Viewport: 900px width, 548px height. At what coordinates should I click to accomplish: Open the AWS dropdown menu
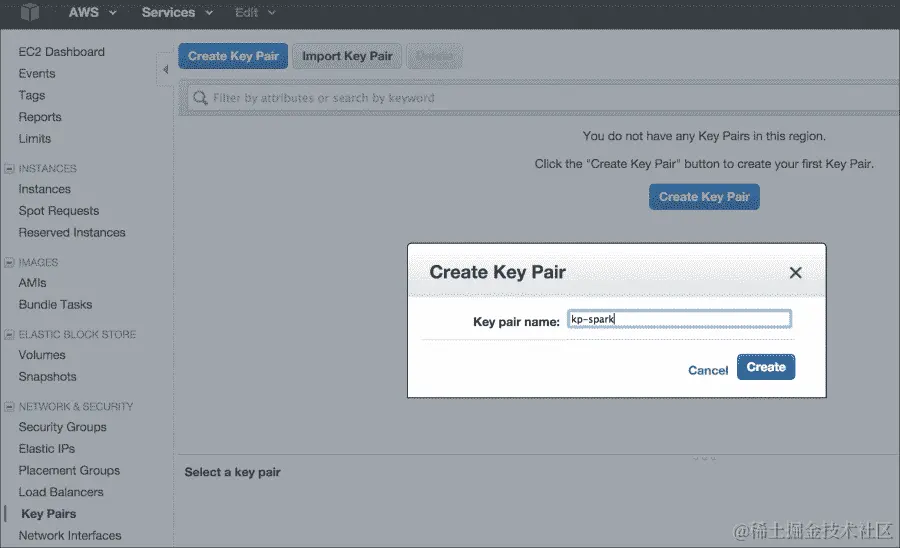coord(92,12)
